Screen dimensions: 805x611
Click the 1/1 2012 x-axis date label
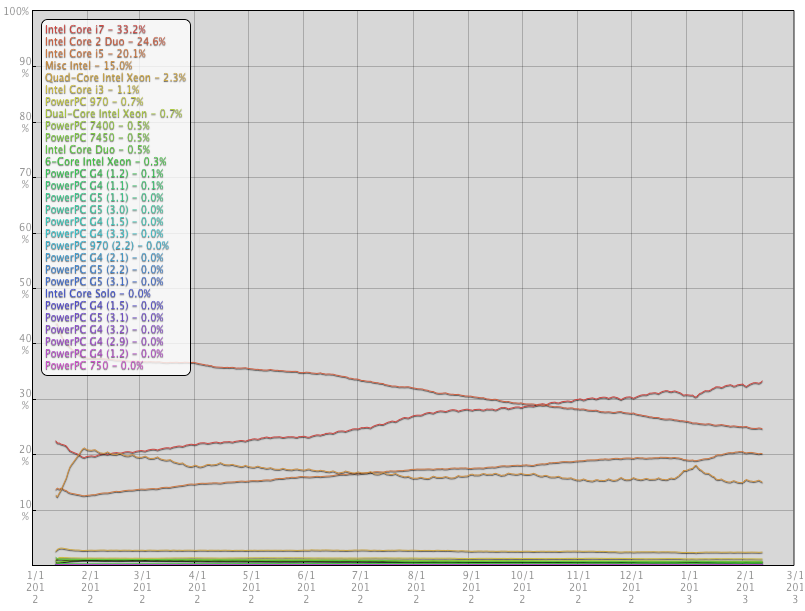(35, 587)
